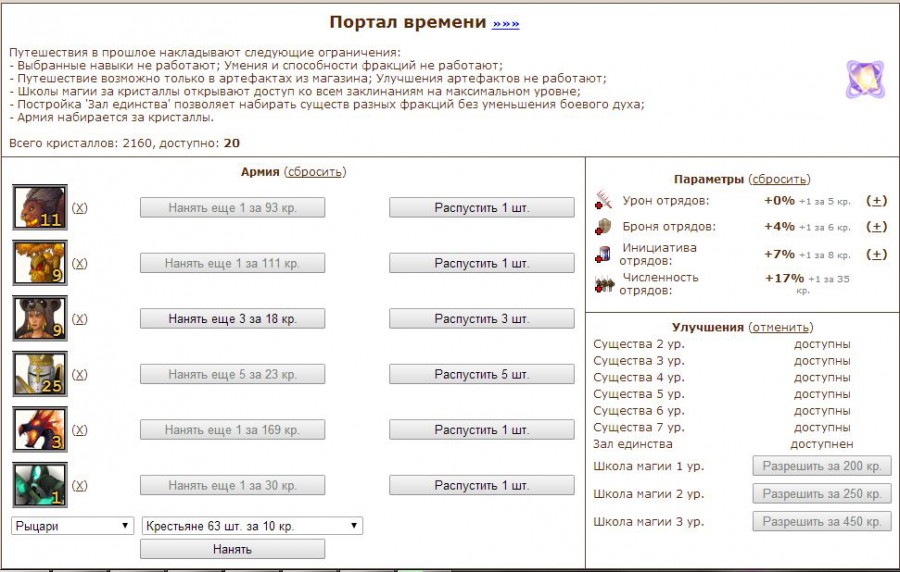Allow magic school level 1 for 200
The width and height of the screenshot is (900, 572).
click(x=822, y=466)
